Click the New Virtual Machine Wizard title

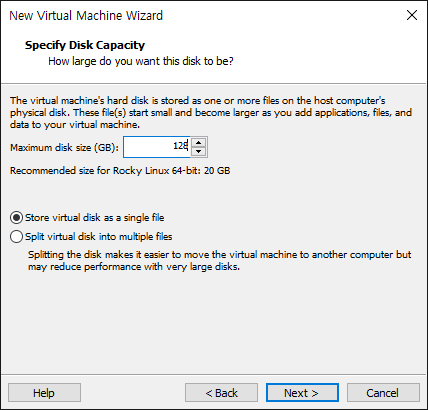pyautogui.click(x=86, y=16)
